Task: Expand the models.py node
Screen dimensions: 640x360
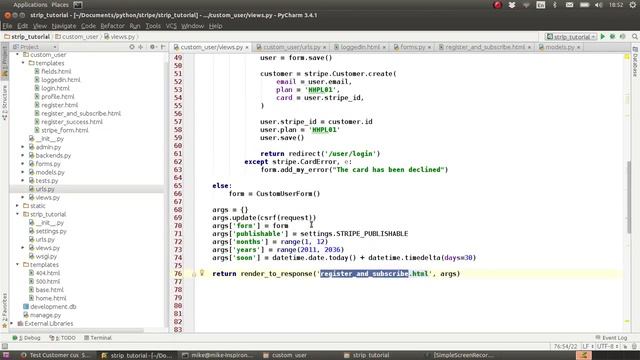Action: 23,172
